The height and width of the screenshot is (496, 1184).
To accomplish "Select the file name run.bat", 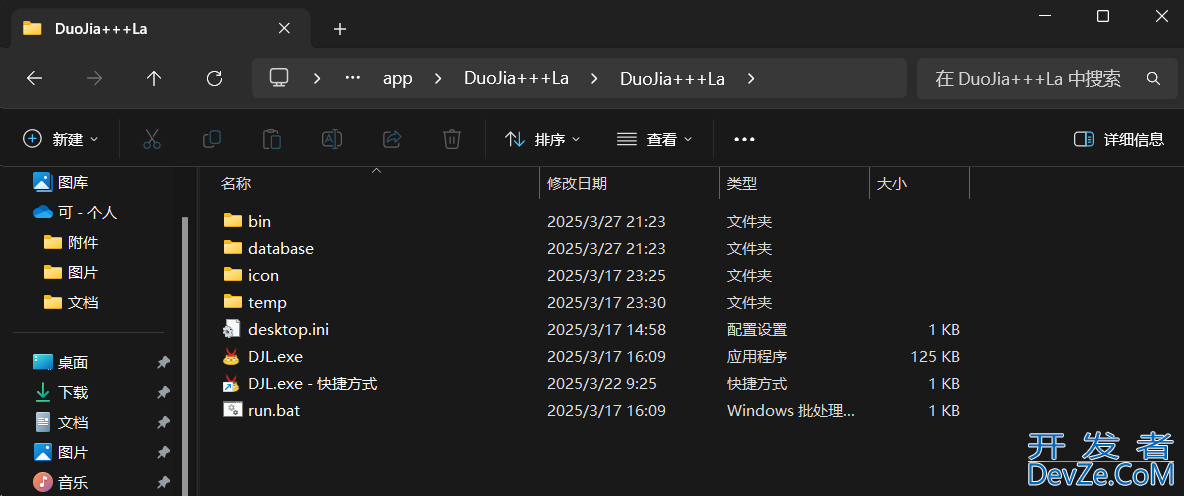I will tap(274, 411).
